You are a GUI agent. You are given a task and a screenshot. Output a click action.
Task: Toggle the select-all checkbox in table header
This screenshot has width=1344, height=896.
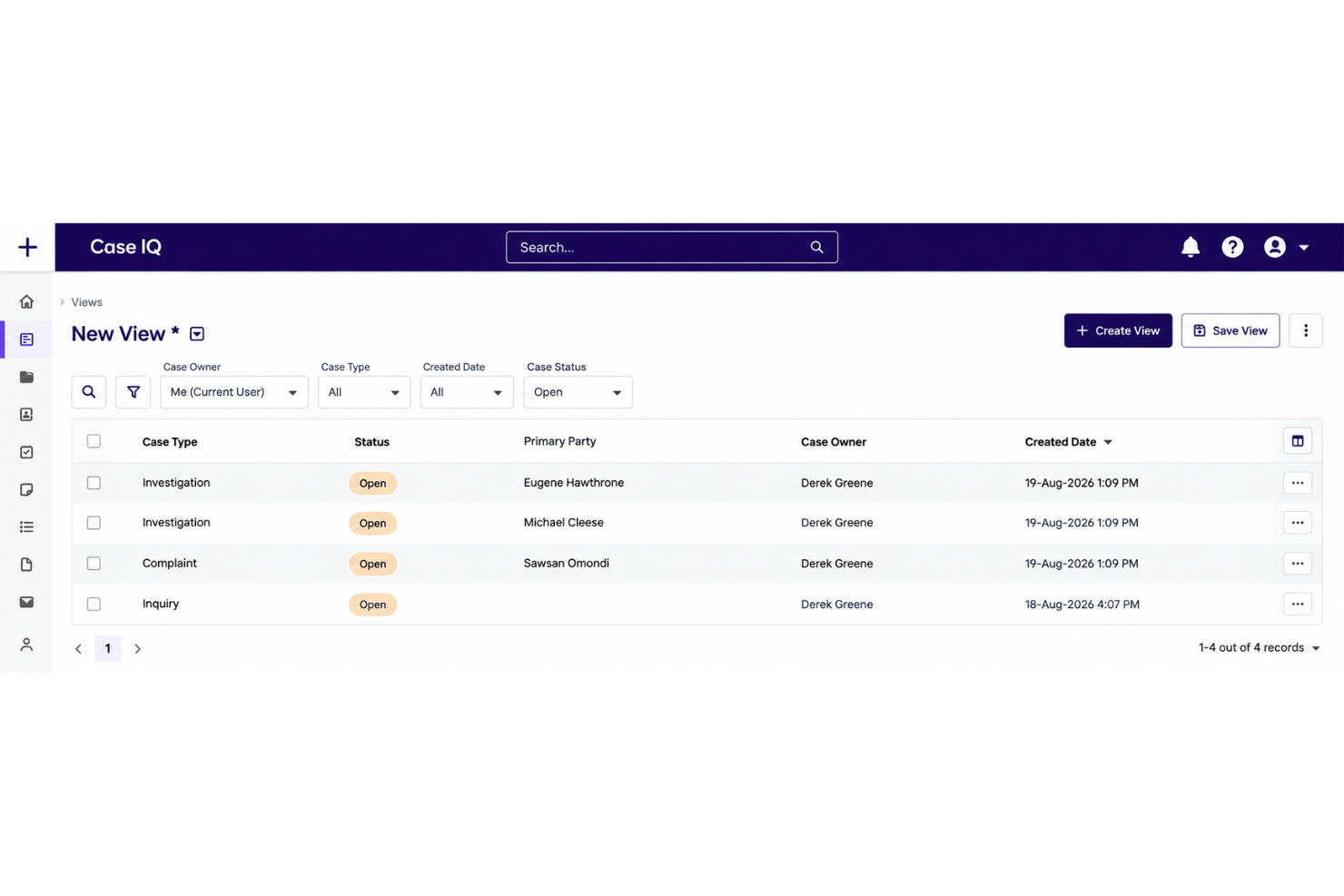click(94, 441)
